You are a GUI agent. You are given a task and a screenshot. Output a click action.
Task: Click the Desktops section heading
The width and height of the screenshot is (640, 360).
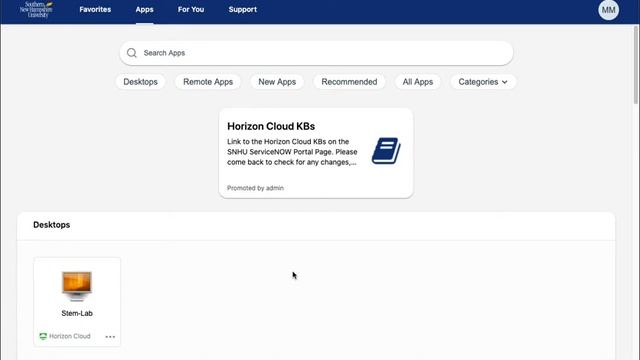pyautogui.click(x=51, y=225)
